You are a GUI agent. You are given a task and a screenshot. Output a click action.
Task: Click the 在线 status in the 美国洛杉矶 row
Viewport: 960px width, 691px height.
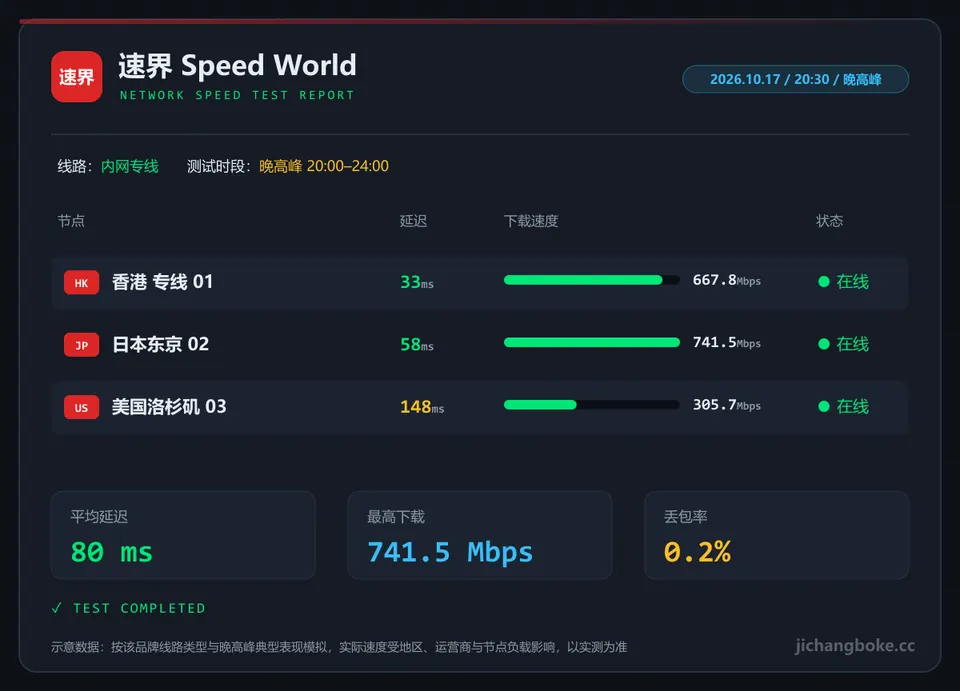pos(852,406)
